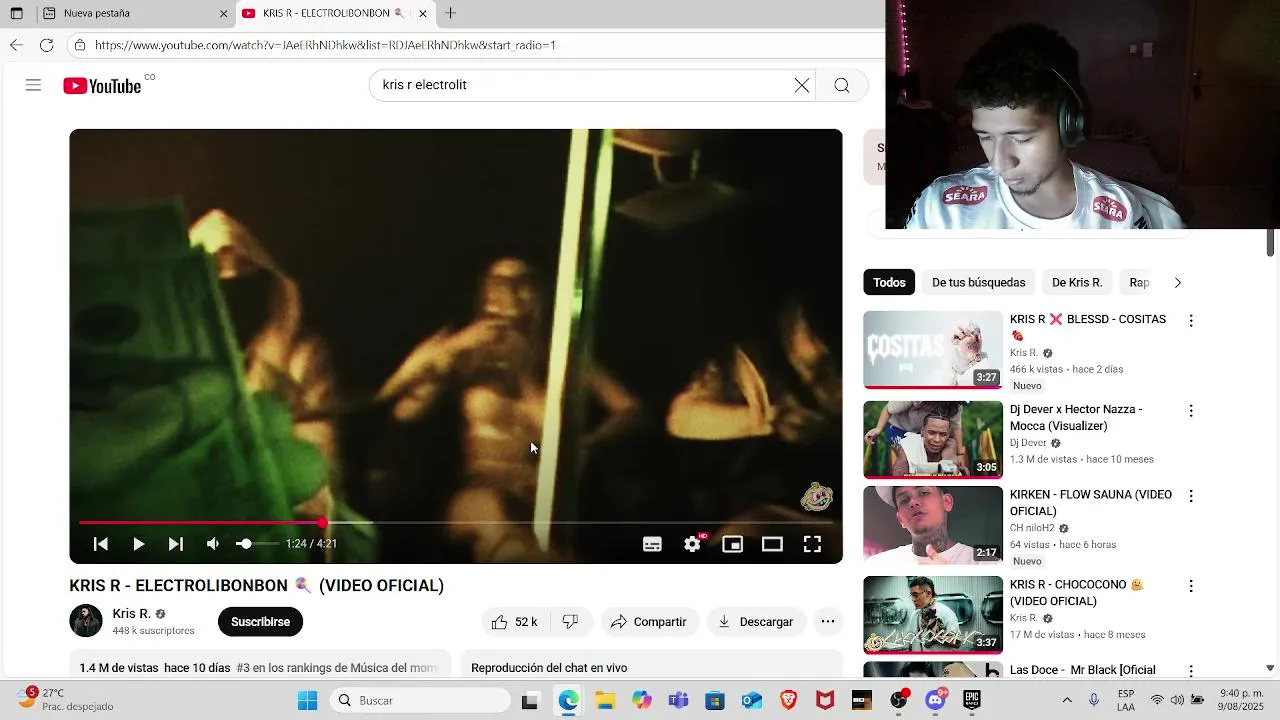Open the Kris R. channel name link
1280x720 pixels.
coord(131,614)
